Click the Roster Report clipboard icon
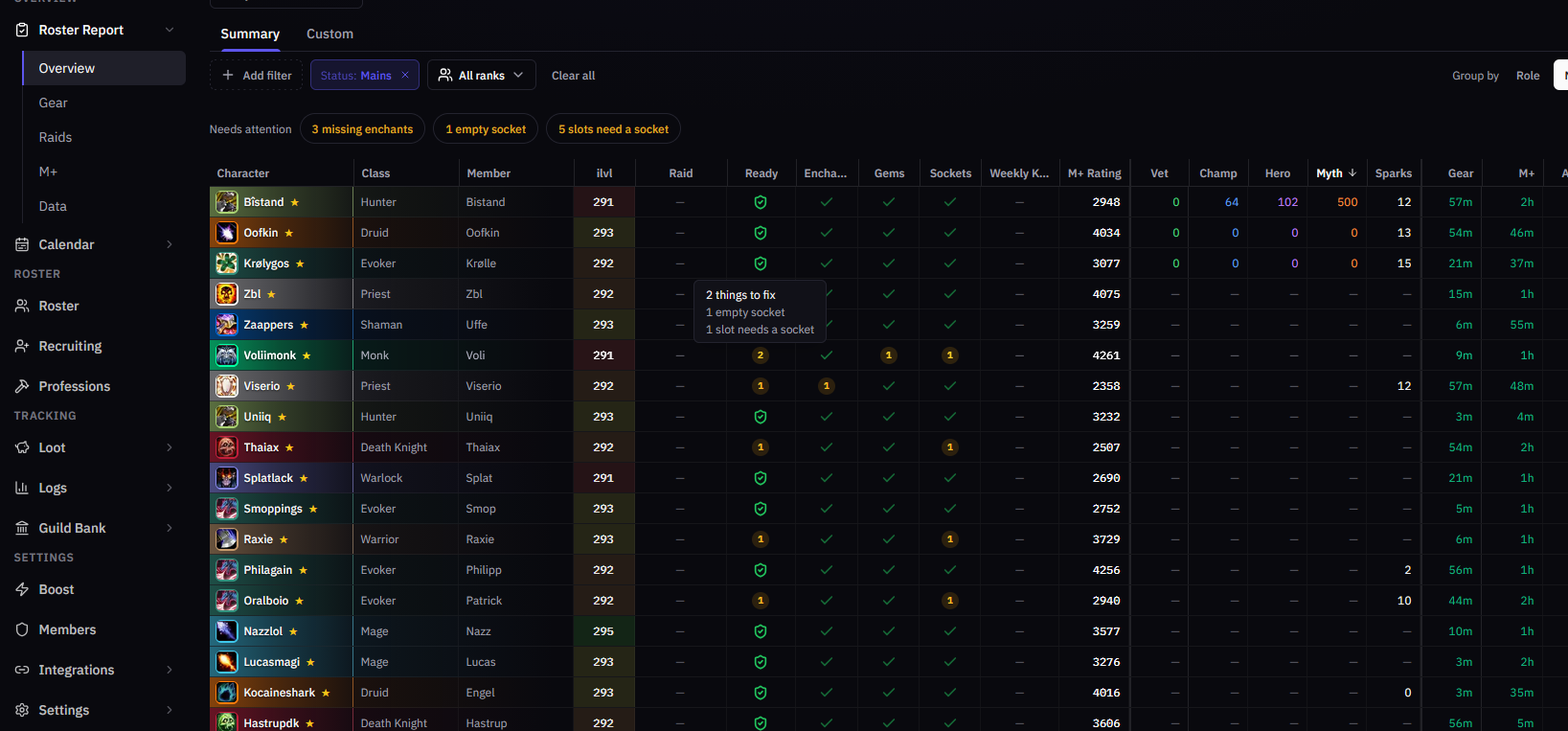1568x731 pixels. (x=22, y=30)
